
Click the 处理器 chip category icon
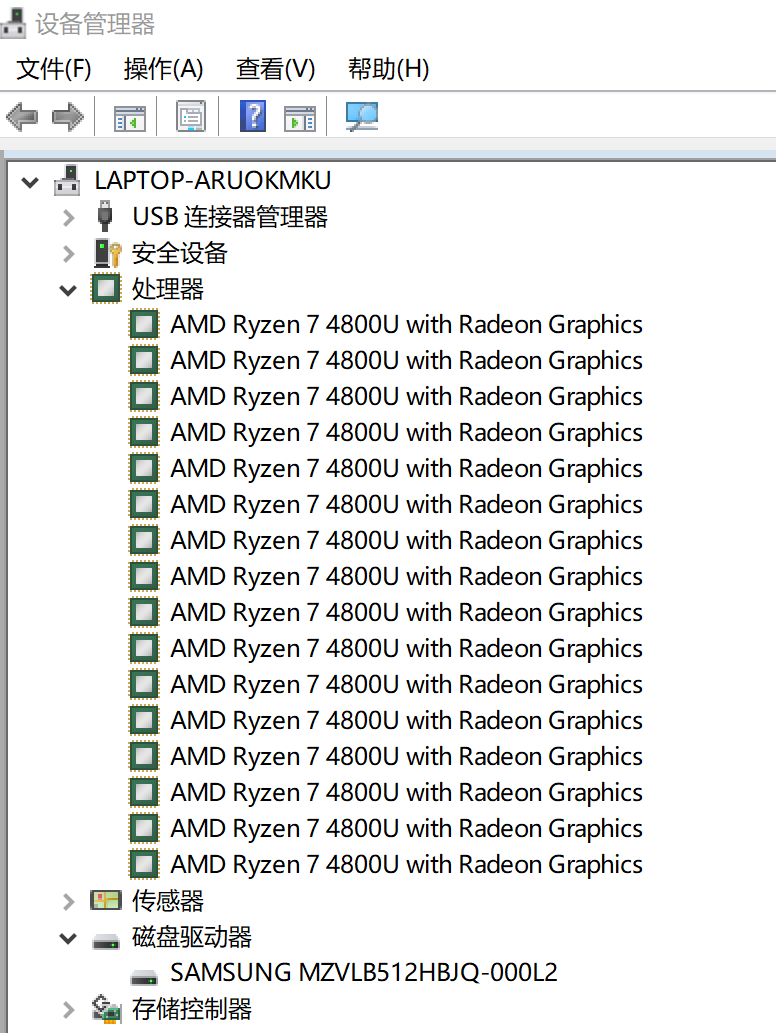[106, 289]
